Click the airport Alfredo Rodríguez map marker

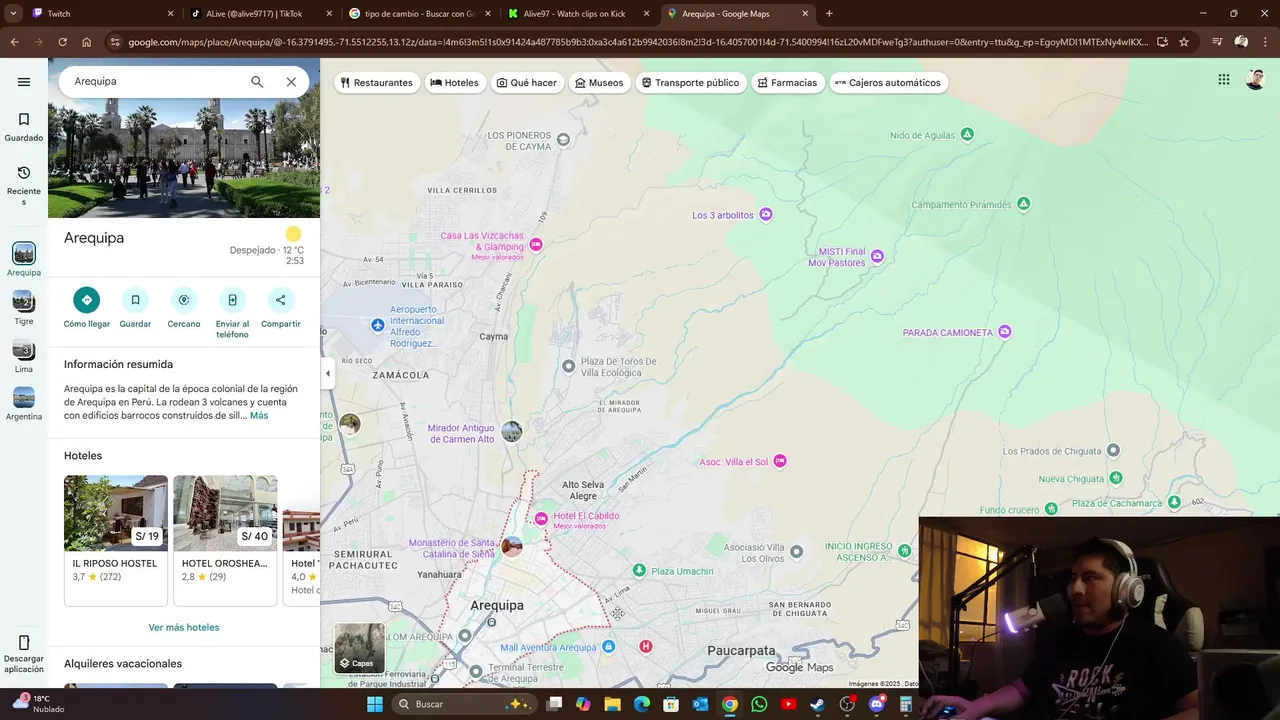coord(377,325)
